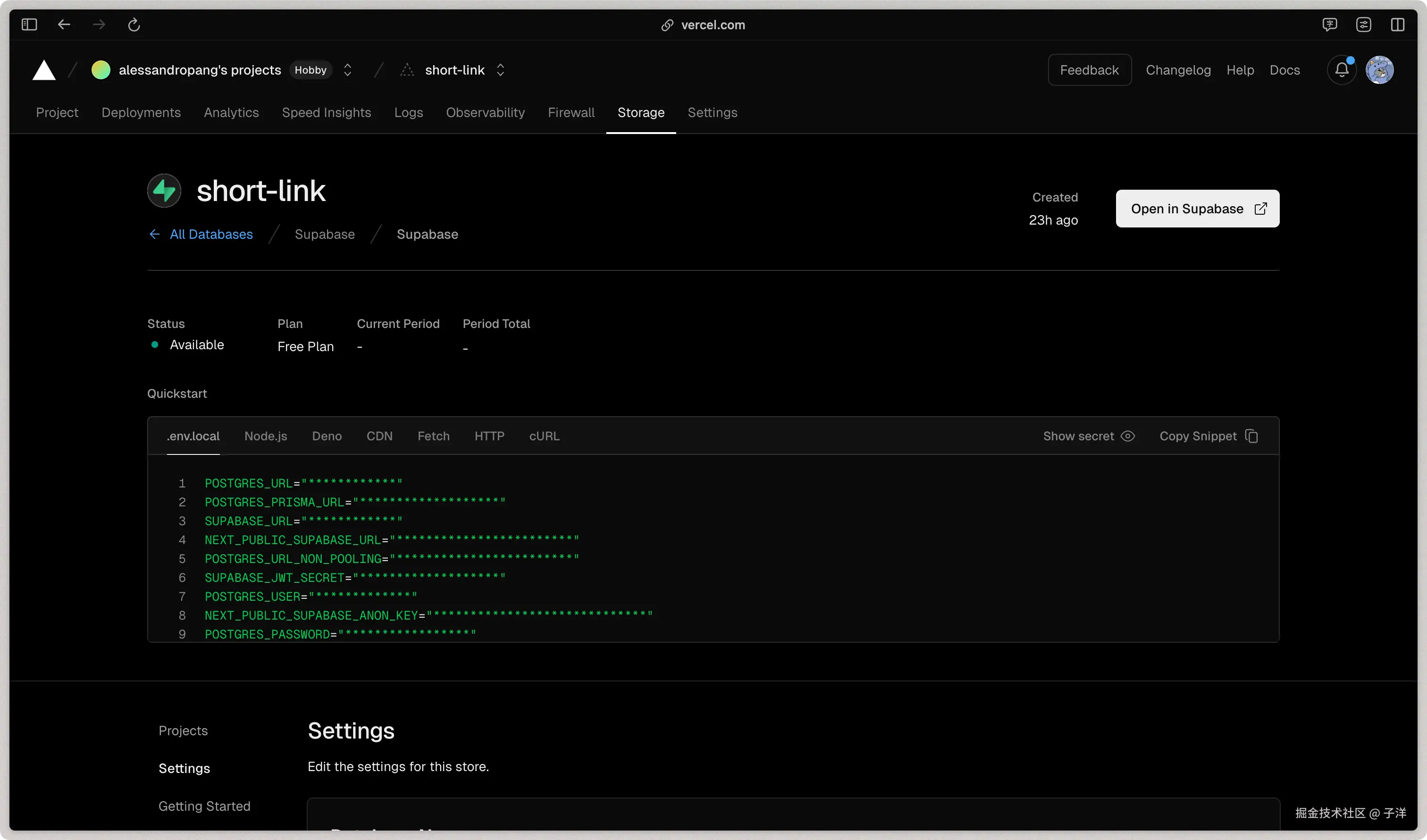Click the Supabase lightning bolt logo
1427x840 pixels.
tap(164, 191)
